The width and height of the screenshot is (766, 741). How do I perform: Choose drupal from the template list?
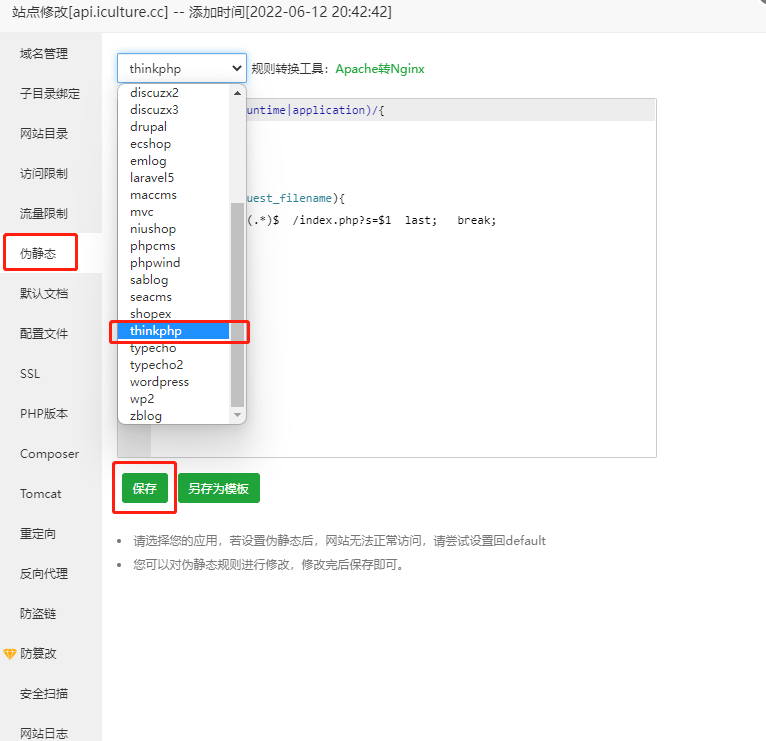click(173, 127)
